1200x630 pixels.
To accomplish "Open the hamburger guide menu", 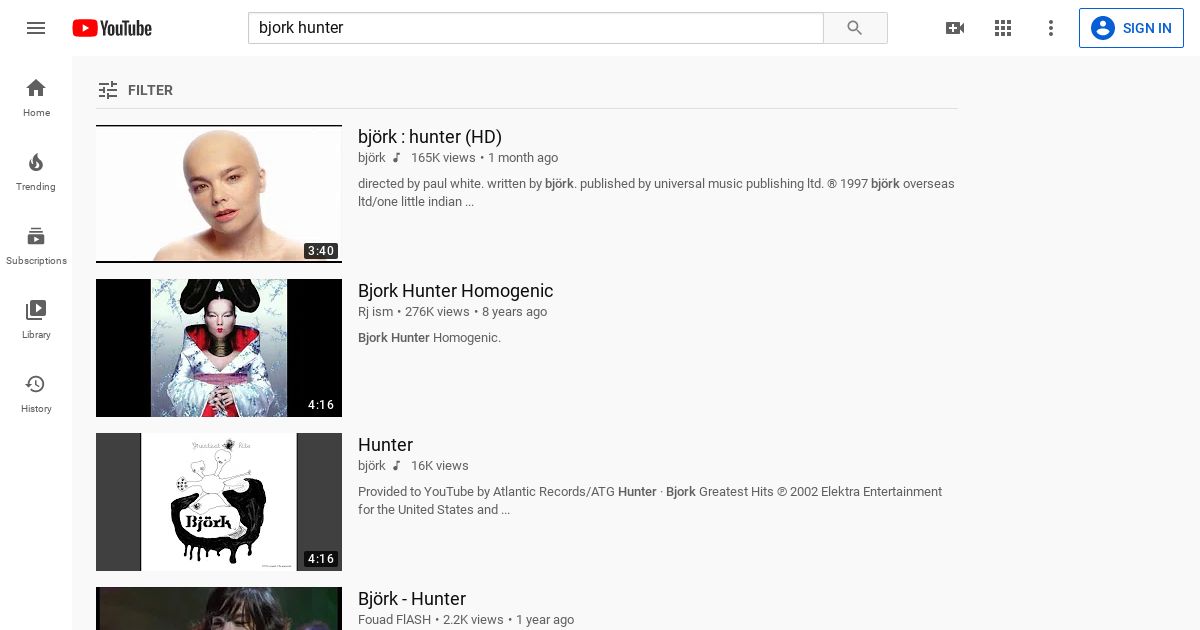I will click(x=36, y=28).
